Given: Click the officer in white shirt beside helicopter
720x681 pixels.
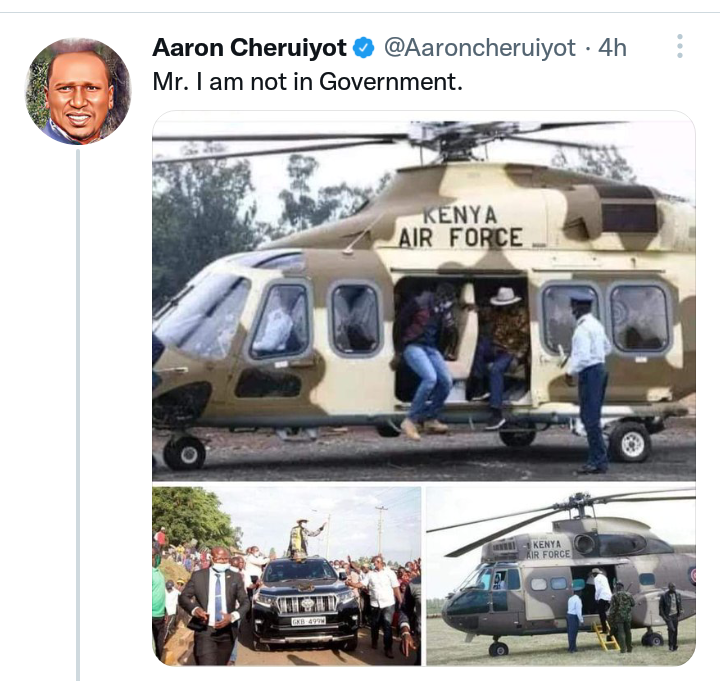Looking at the screenshot, I should tap(587, 383).
